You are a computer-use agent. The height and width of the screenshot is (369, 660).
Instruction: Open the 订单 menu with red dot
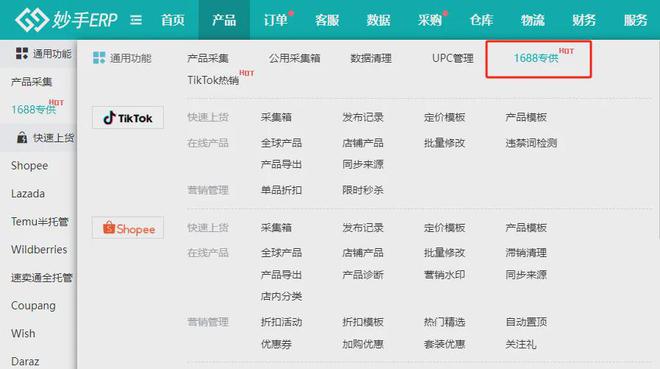tap(276, 20)
